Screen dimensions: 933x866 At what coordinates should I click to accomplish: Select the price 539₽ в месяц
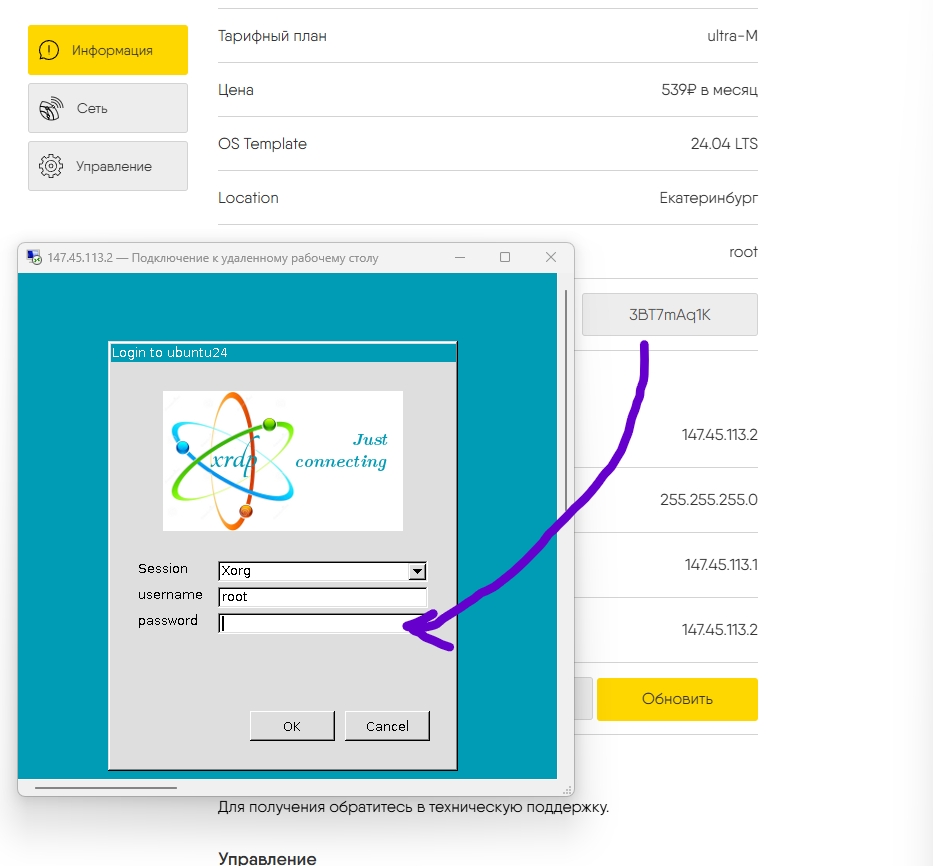tap(709, 90)
